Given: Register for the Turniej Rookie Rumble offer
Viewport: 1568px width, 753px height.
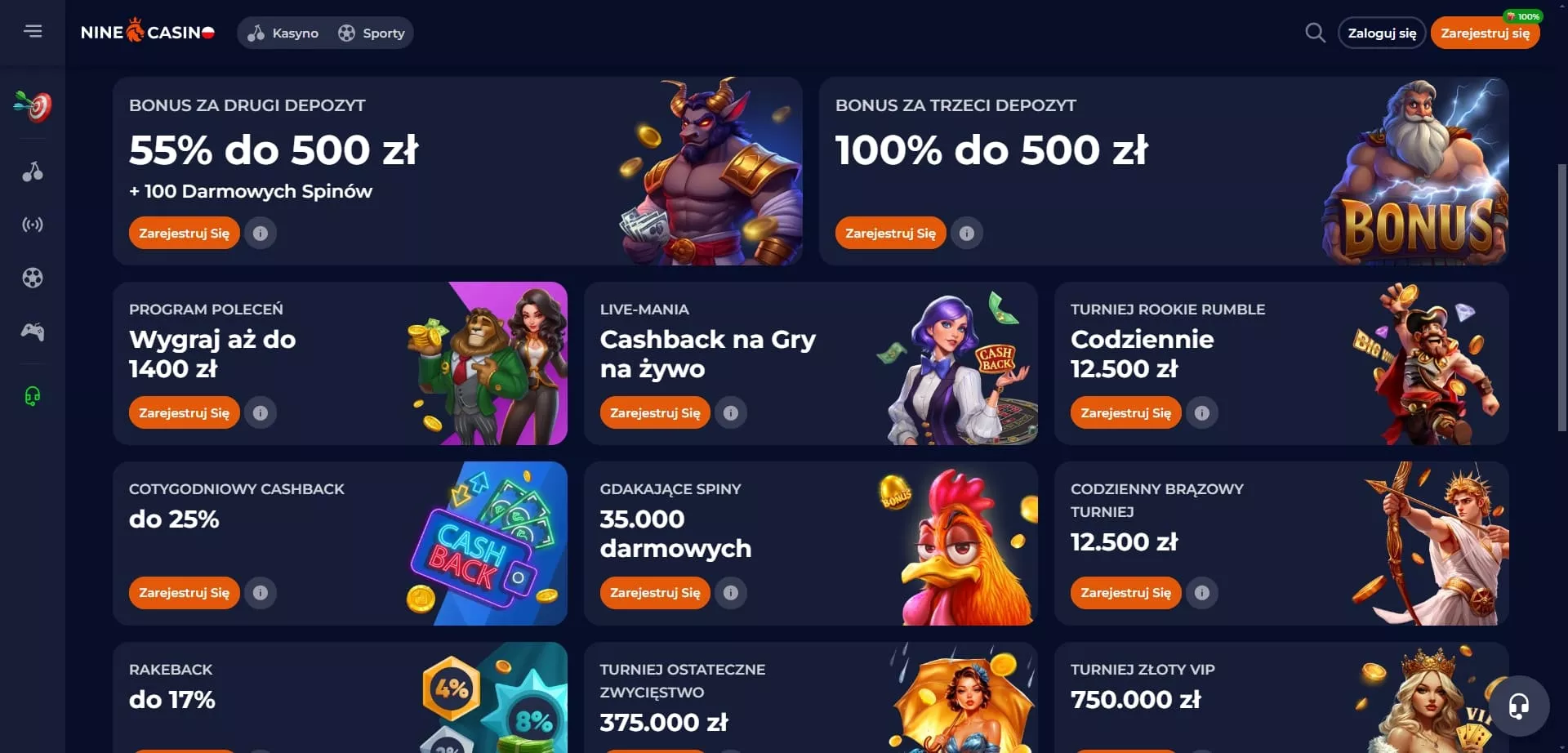Looking at the screenshot, I should [x=1125, y=413].
